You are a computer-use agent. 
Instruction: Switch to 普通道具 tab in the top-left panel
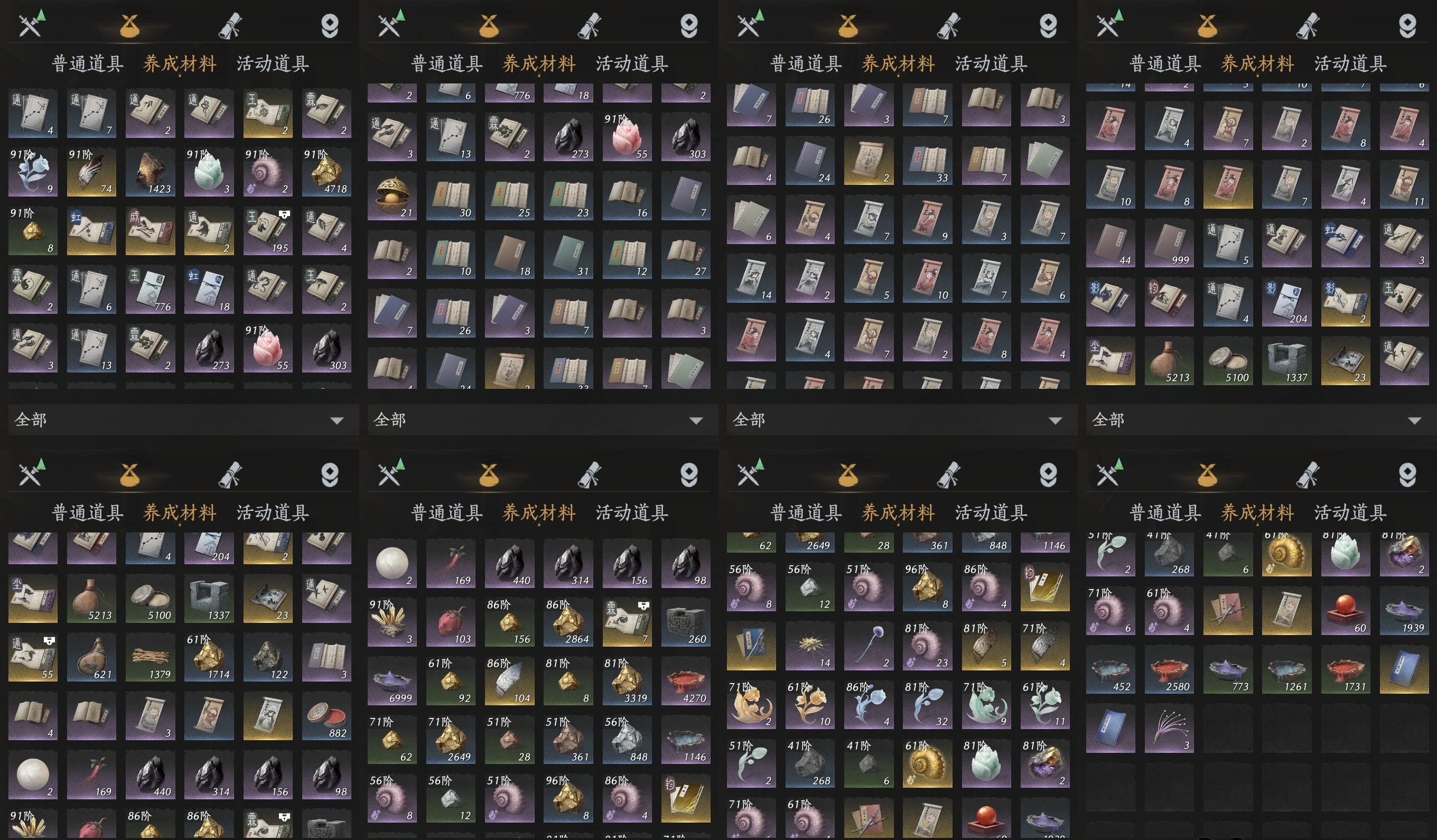(88, 63)
